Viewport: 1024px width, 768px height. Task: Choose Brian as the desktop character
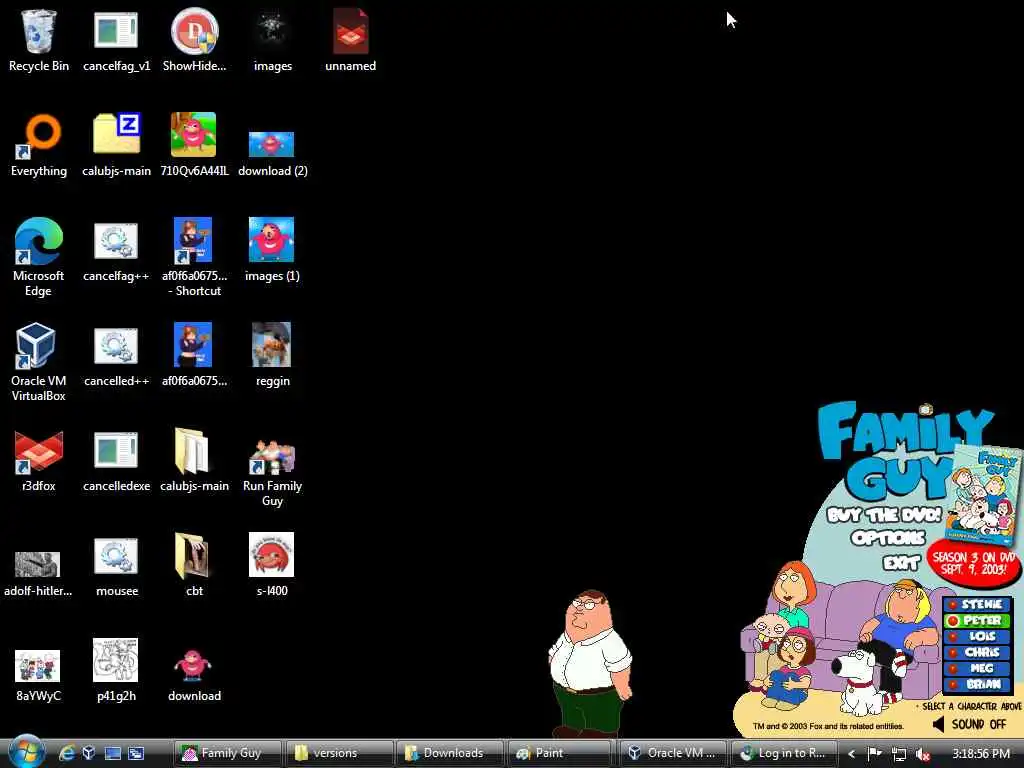point(976,684)
